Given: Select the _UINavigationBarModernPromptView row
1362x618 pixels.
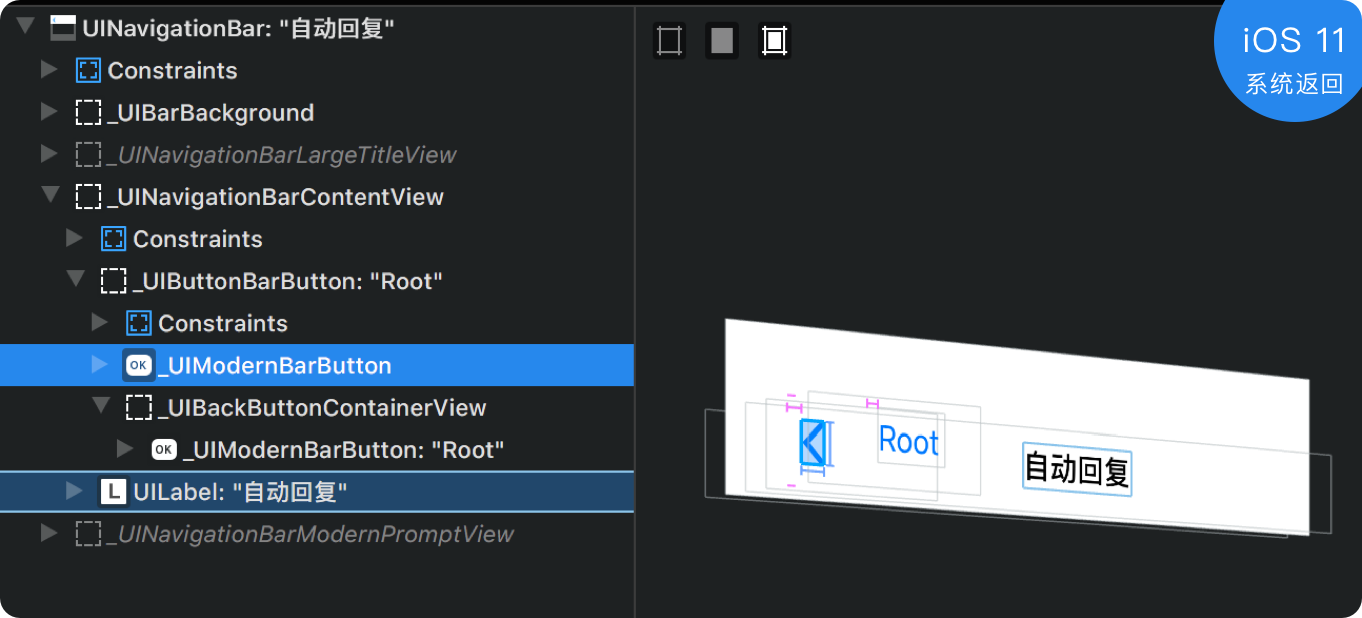Looking at the screenshot, I should click(317, 533).
